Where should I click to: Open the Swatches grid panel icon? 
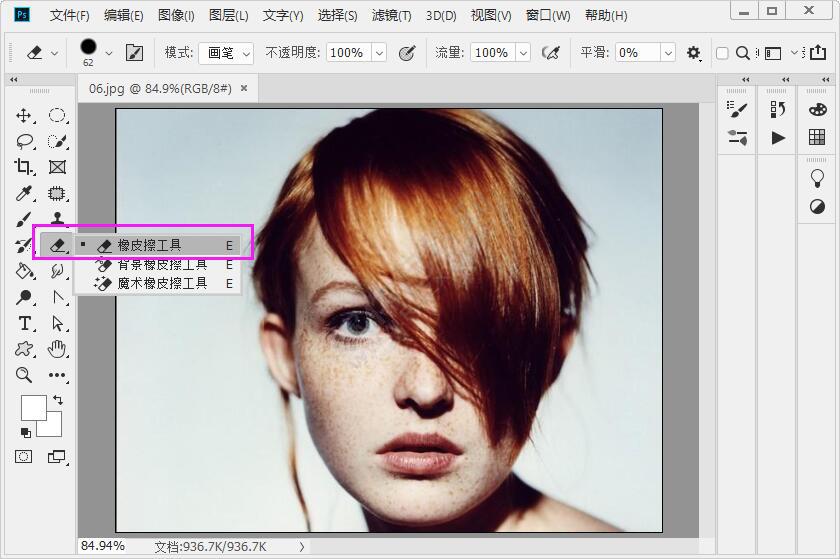click(x=817, y=137)
